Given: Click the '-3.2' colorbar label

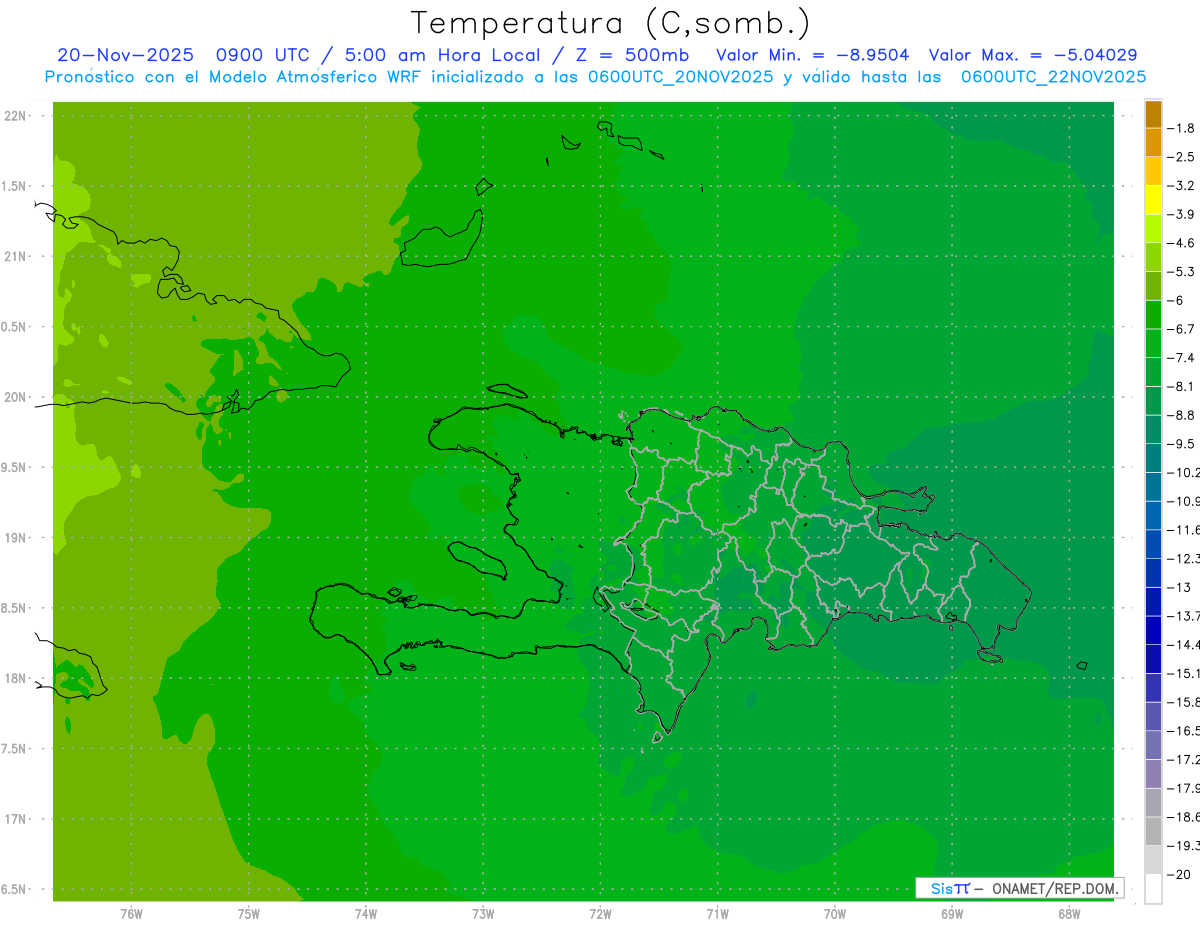Looking at the screenshot, I should pos(1182,186).
